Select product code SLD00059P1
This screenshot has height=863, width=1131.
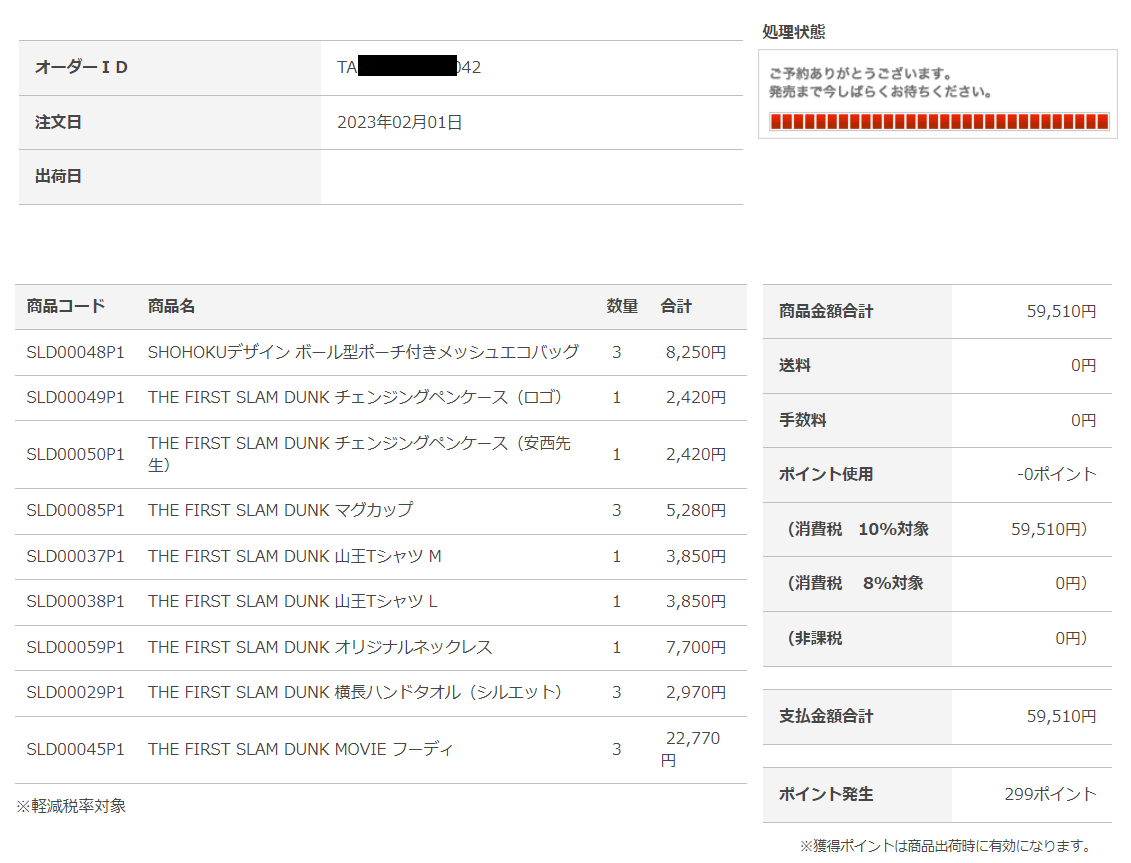(x=76, y=647)
